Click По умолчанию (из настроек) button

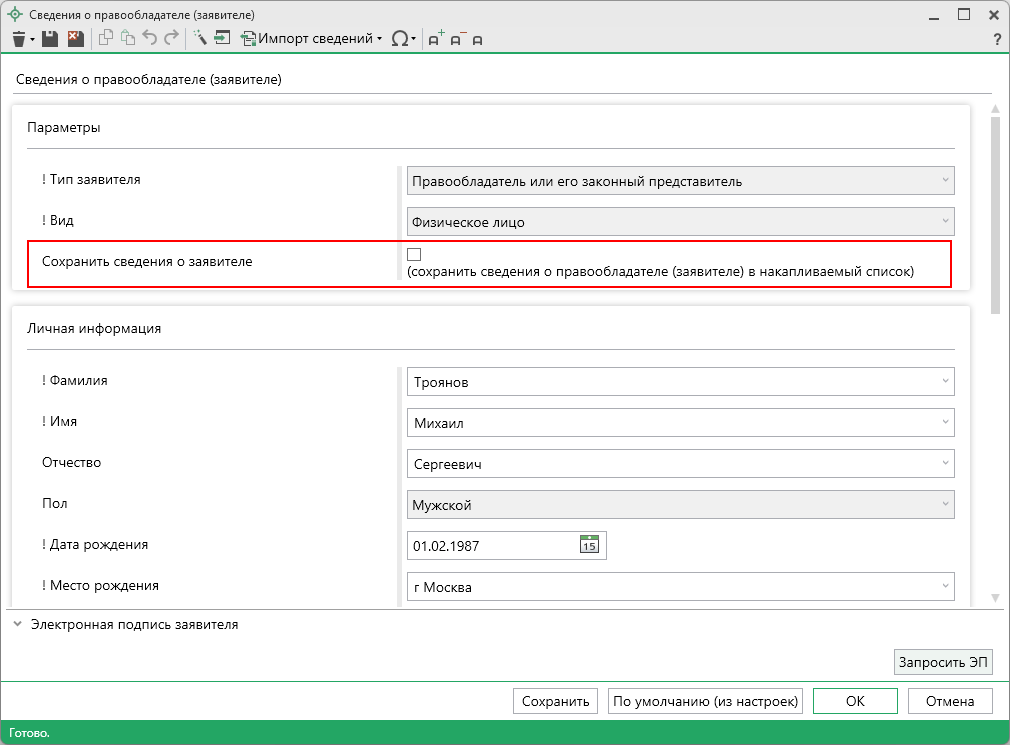click(x=706, y=701)
